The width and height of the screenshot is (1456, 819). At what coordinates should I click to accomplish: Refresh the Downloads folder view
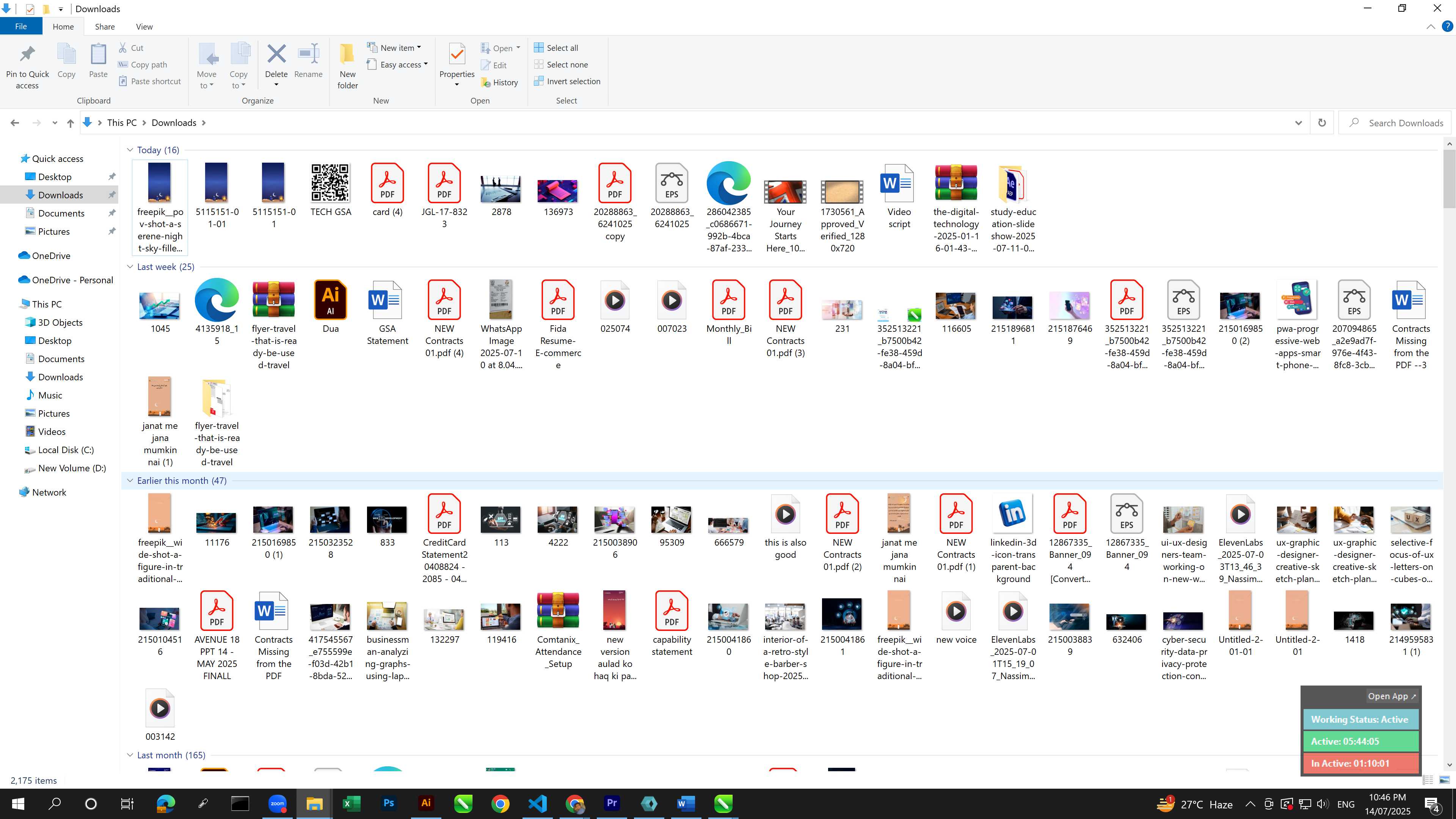pyautogui.click(x=1322, y=122)
